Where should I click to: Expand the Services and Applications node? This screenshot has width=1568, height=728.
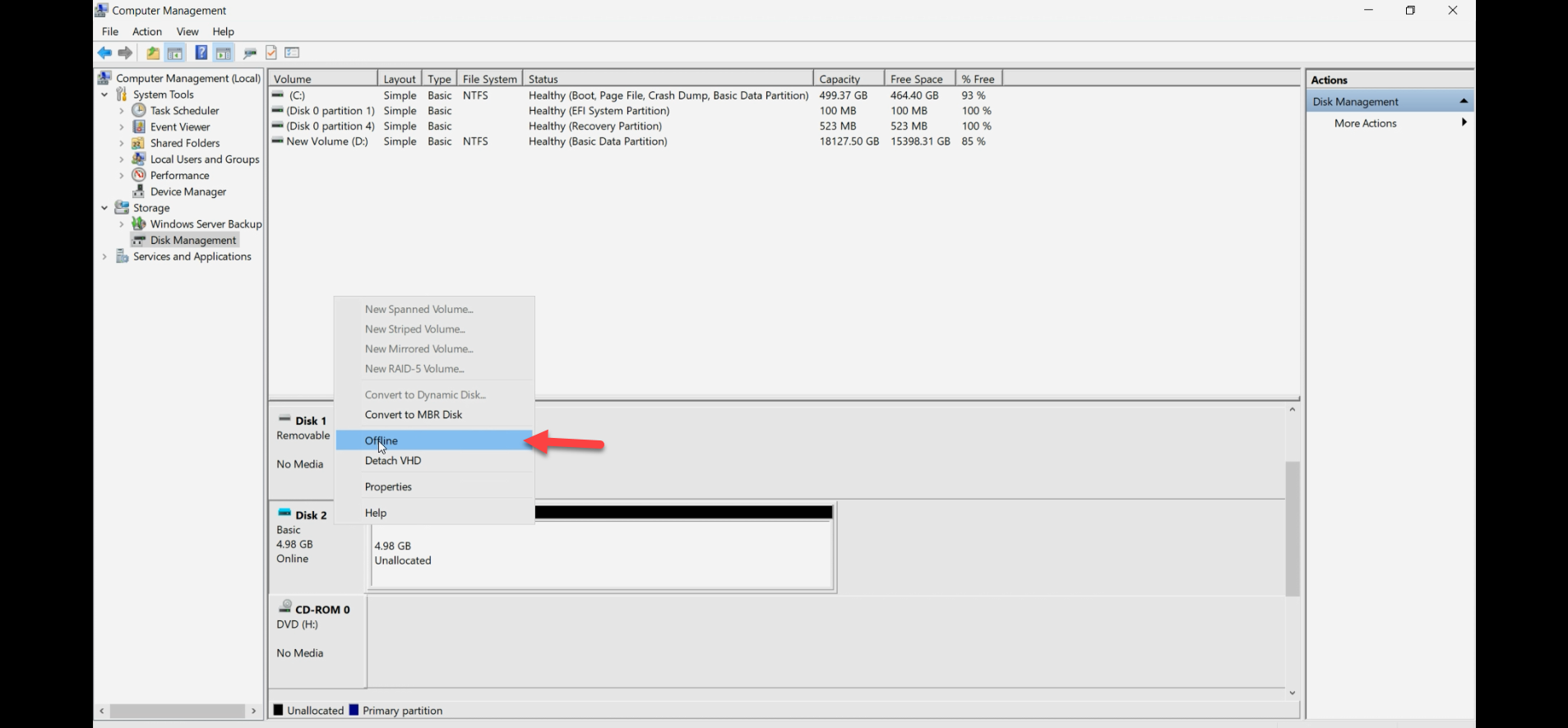click(104, 256)
